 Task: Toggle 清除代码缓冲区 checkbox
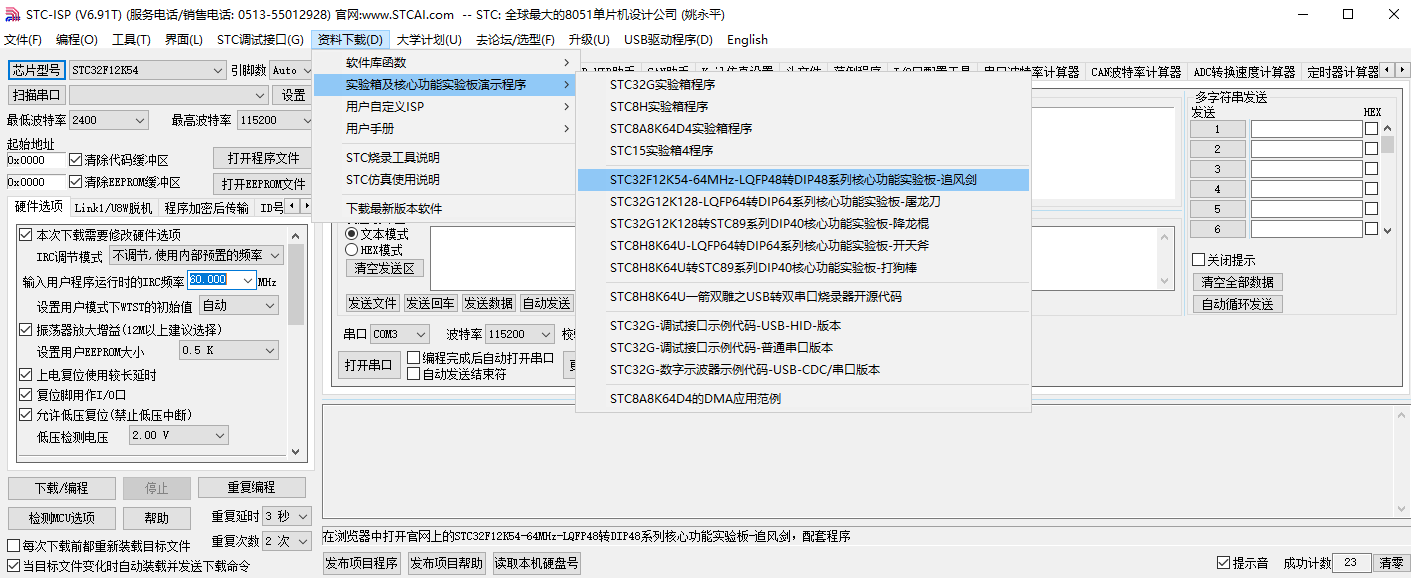click(75, 160)
